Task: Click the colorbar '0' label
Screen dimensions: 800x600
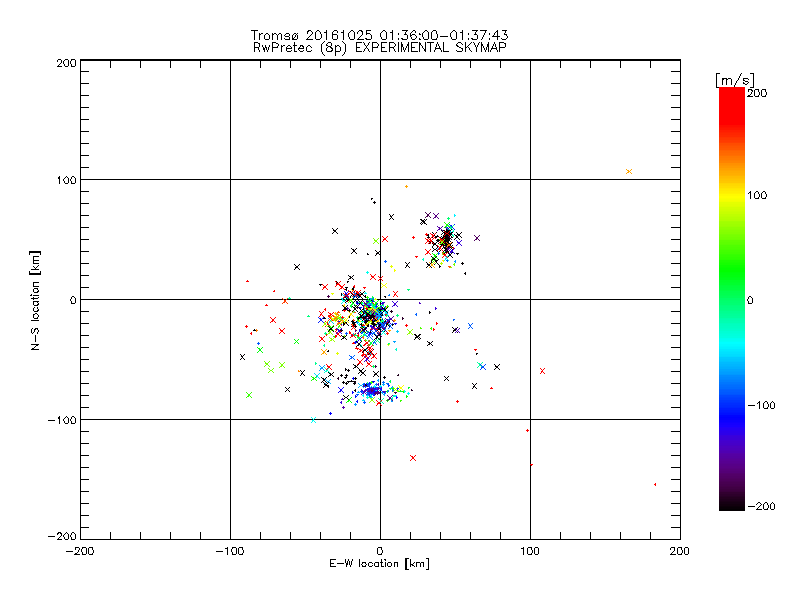Action: tap(750, 300)
